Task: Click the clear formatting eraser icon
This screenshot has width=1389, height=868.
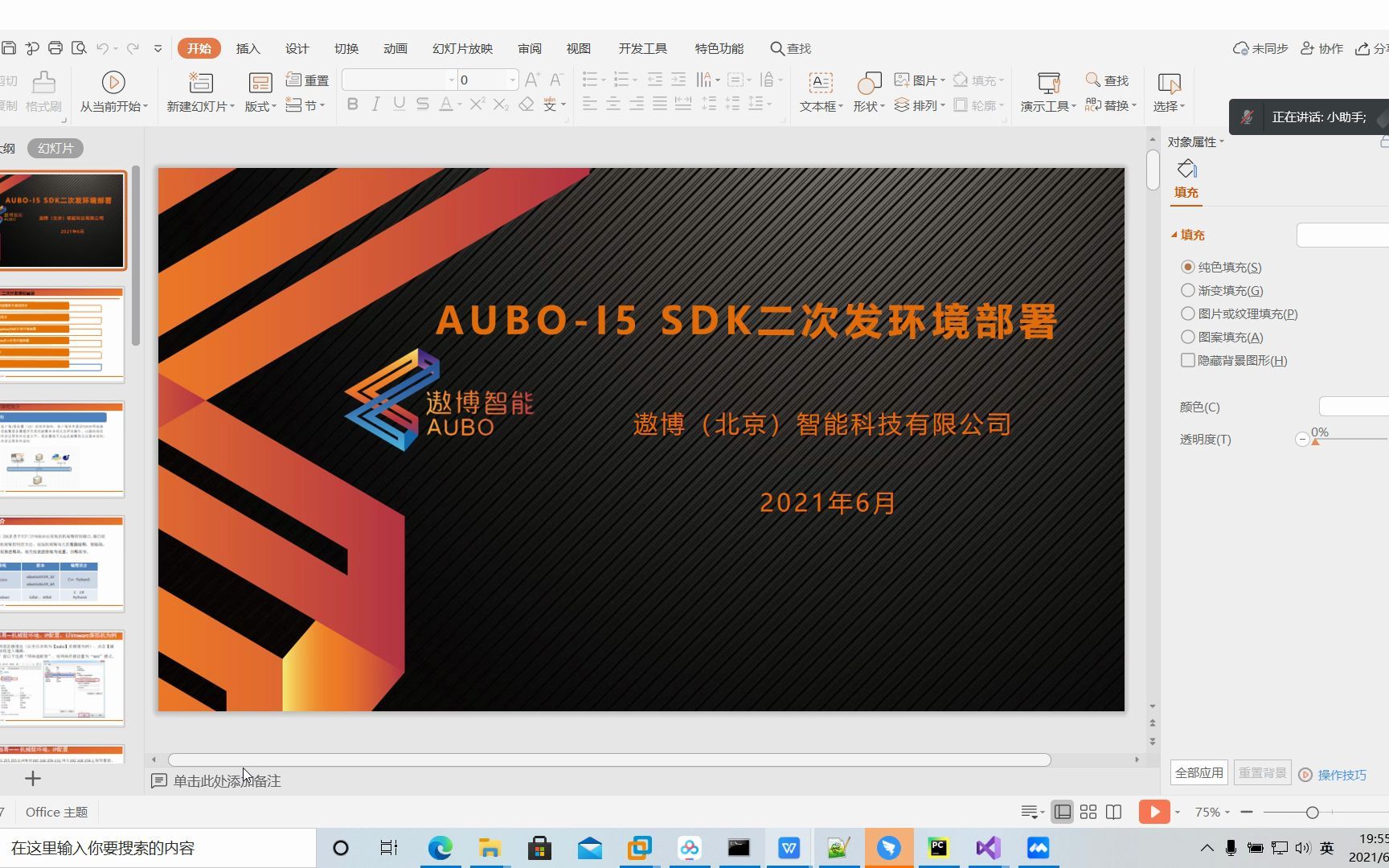Action: (527, 104)
